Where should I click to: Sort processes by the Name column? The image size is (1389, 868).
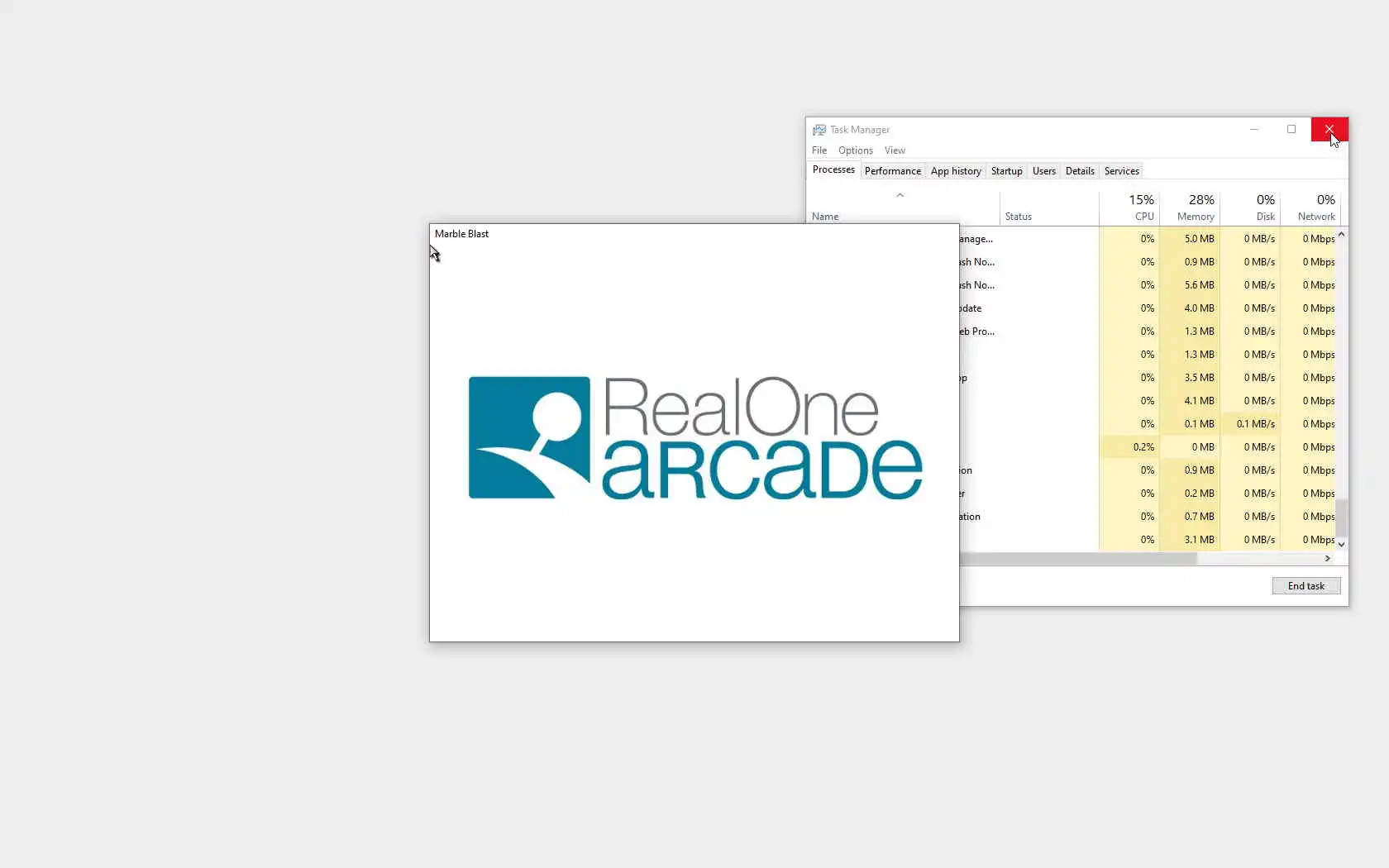coord(825,217)
